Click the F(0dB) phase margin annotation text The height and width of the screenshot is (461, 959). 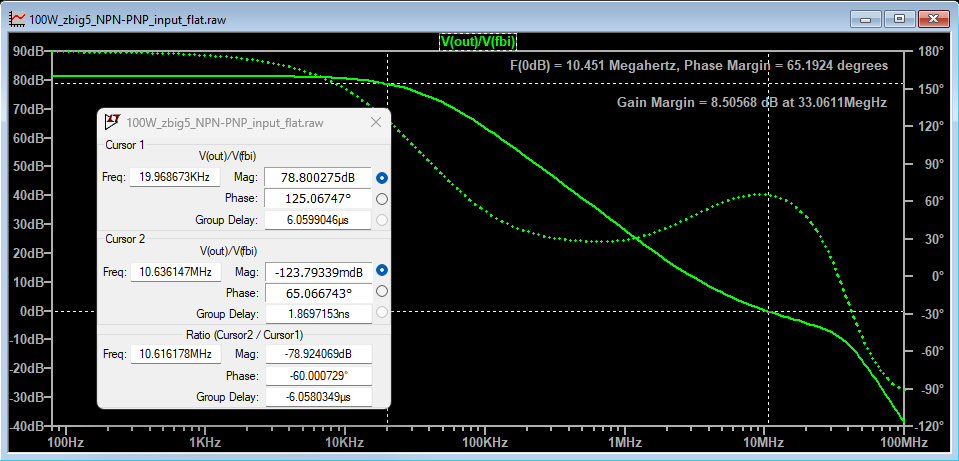click(x=698, y=65)
